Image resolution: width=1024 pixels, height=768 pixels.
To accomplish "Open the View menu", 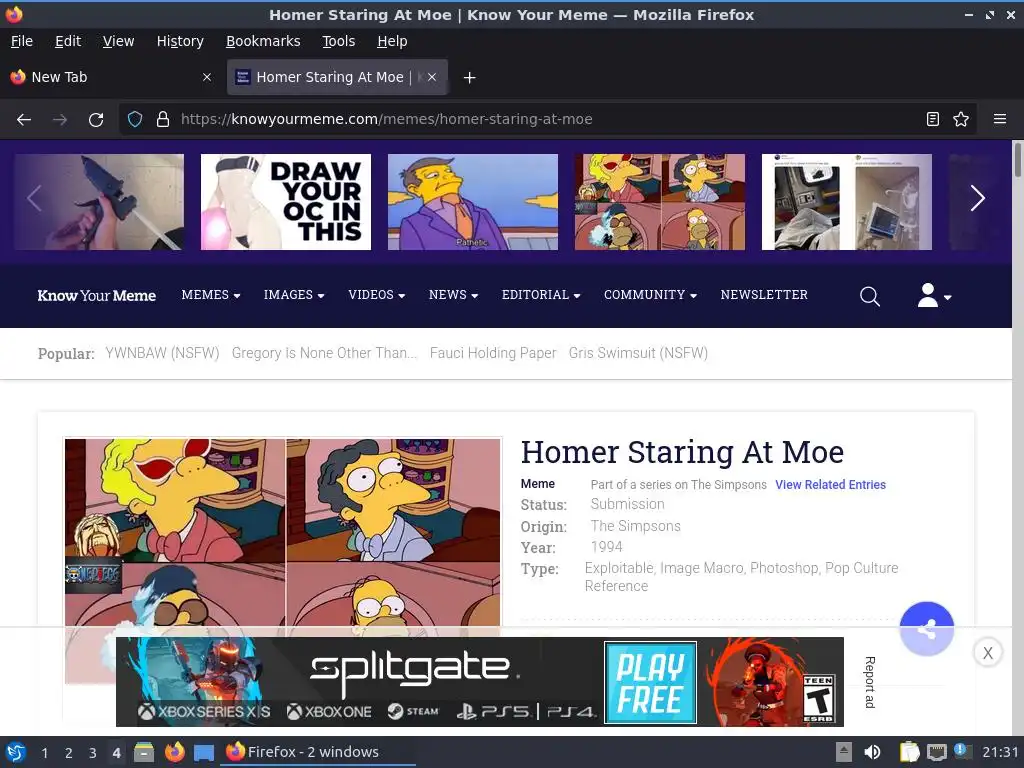I will [x=118, y=41].
